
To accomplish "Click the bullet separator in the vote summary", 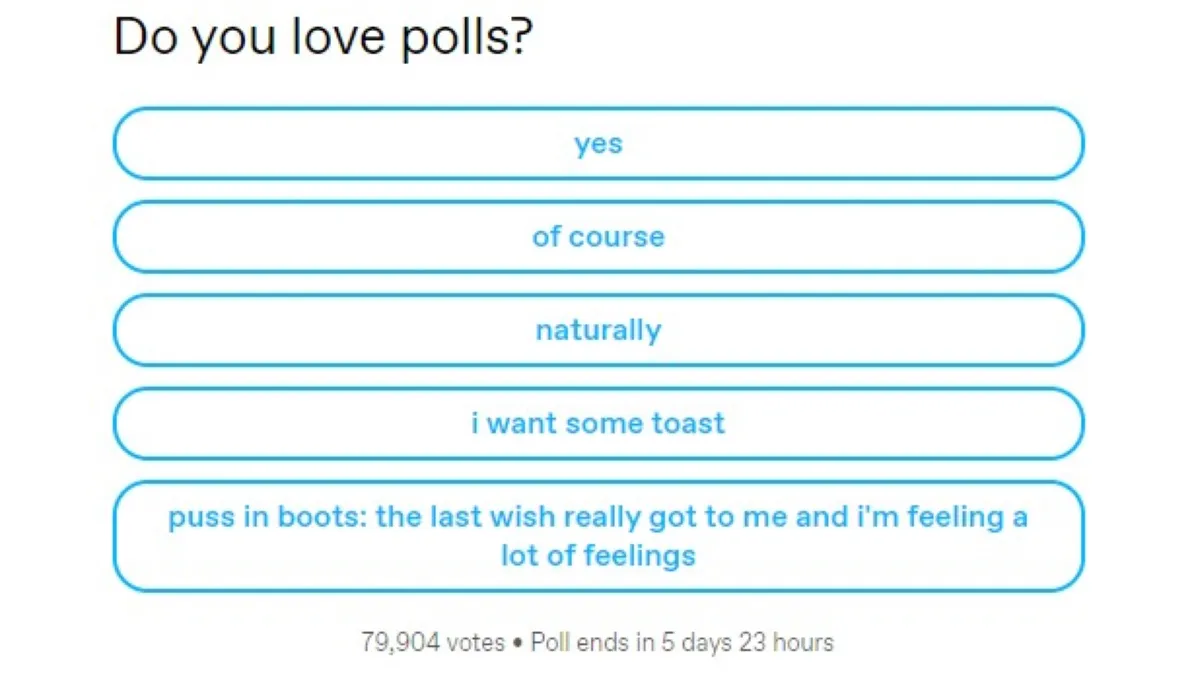I will pyautogui.click(x=518, y=643).
